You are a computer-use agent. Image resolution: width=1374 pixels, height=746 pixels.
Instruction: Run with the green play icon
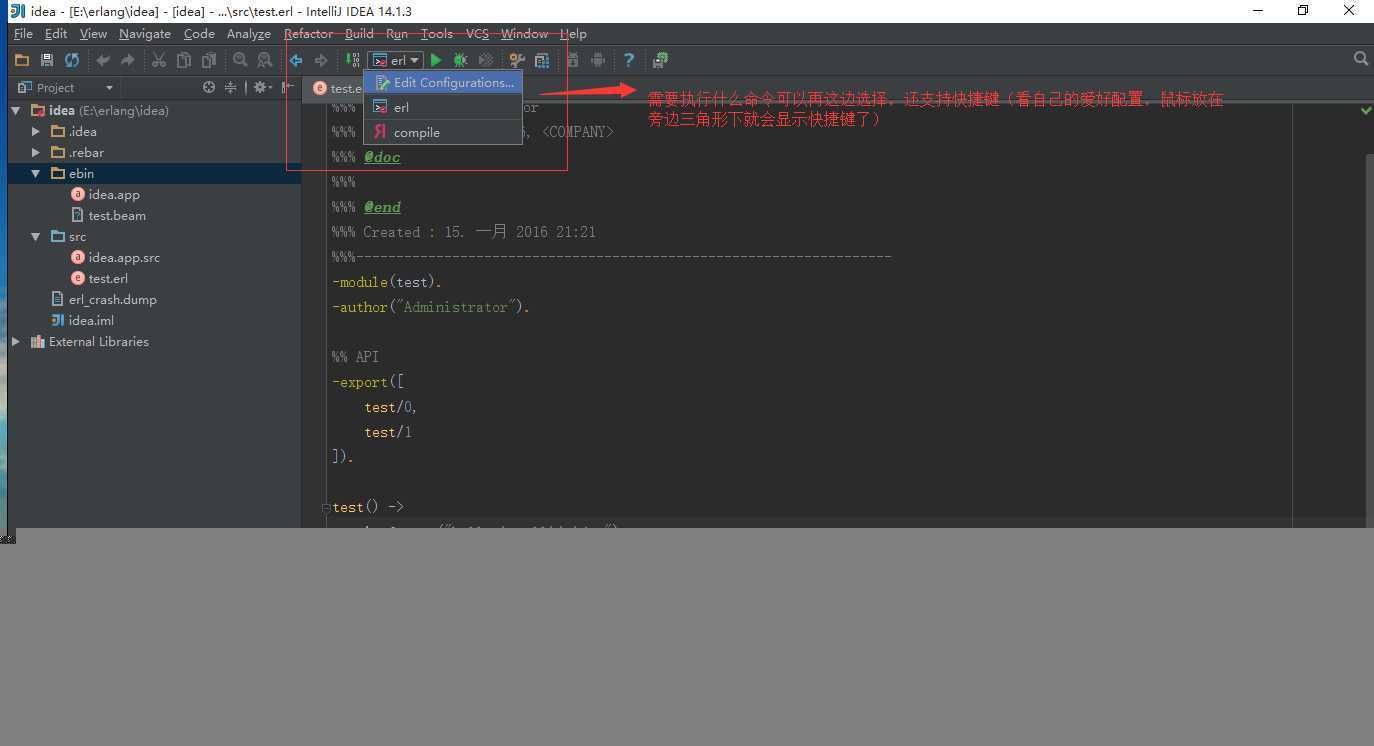pos(436,60)
